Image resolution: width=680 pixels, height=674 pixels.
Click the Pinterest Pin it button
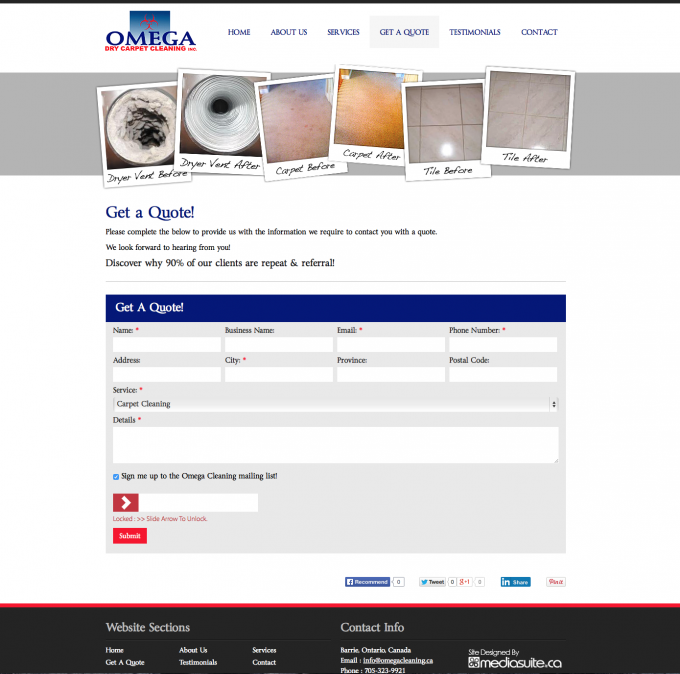pyautogui.click(x=555, y=581)
